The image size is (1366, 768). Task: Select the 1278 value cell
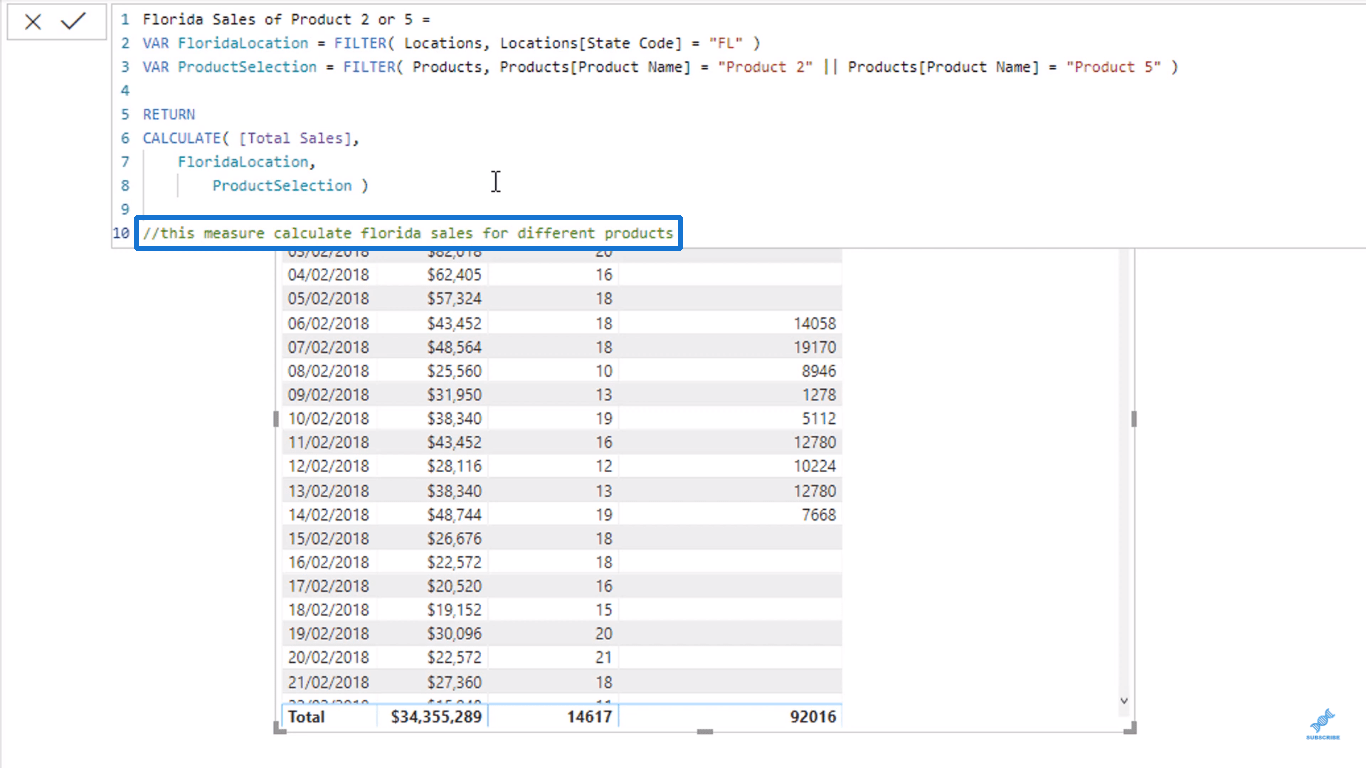tap(819, 395)
